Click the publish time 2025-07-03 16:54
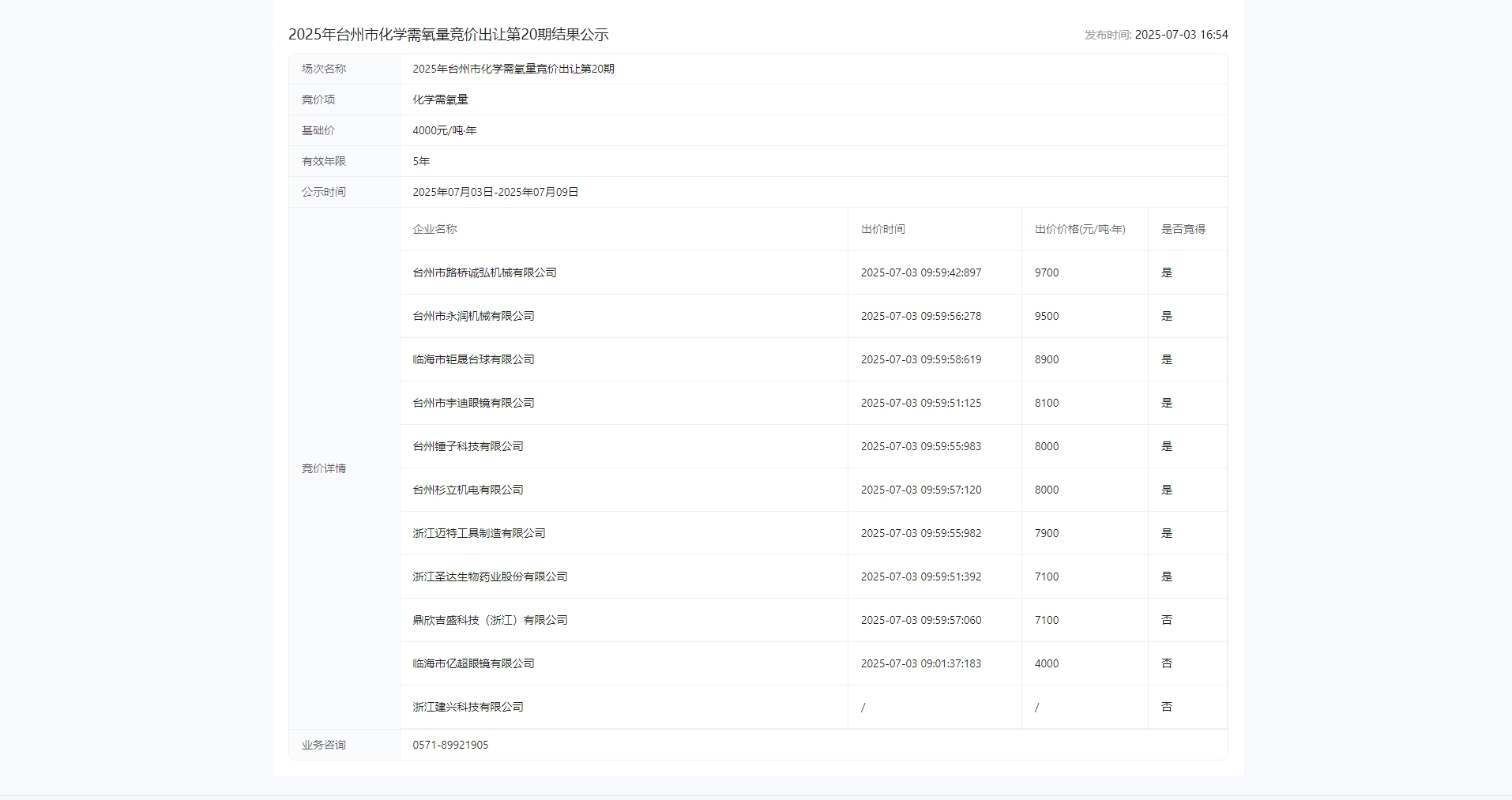 [x=1181, y=35]
